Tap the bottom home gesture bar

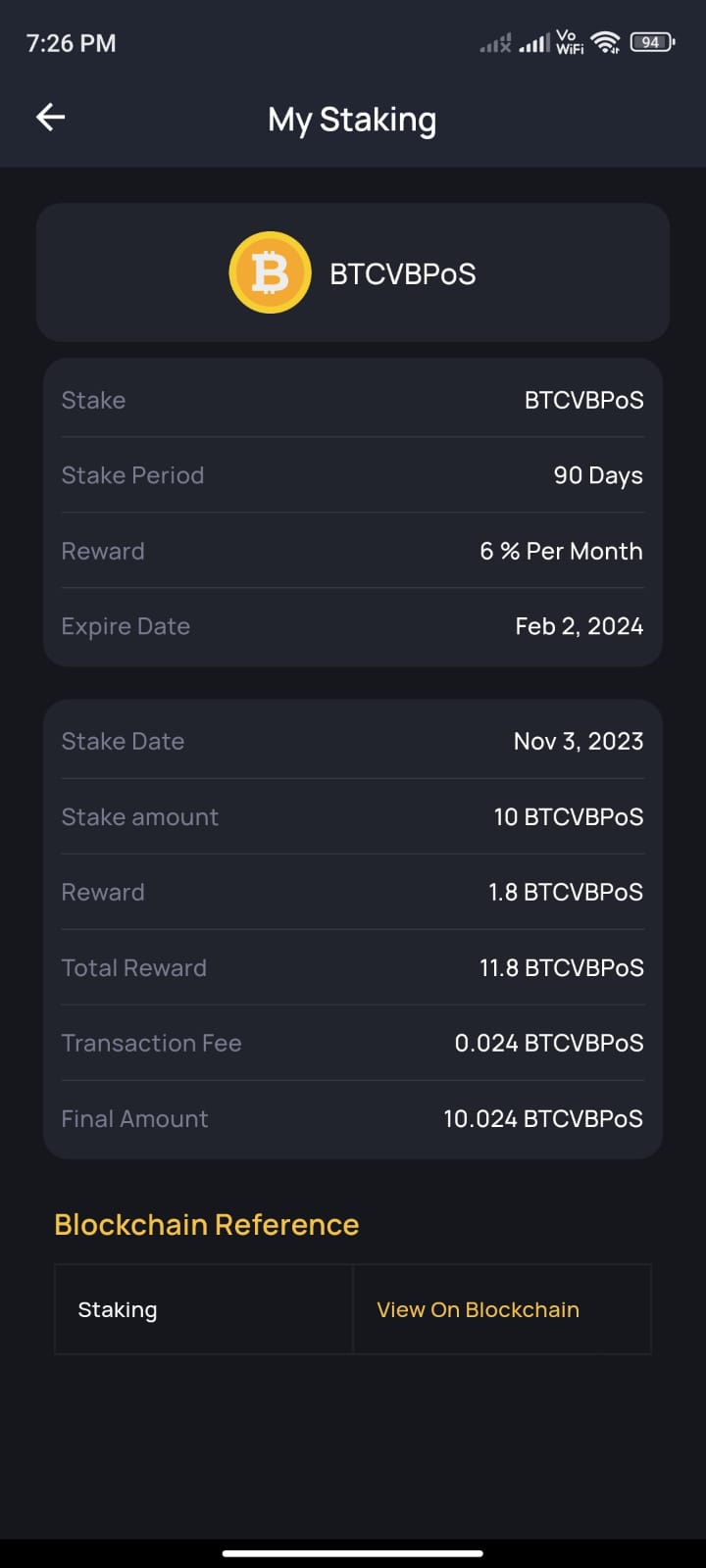(x=352, y=1553)
